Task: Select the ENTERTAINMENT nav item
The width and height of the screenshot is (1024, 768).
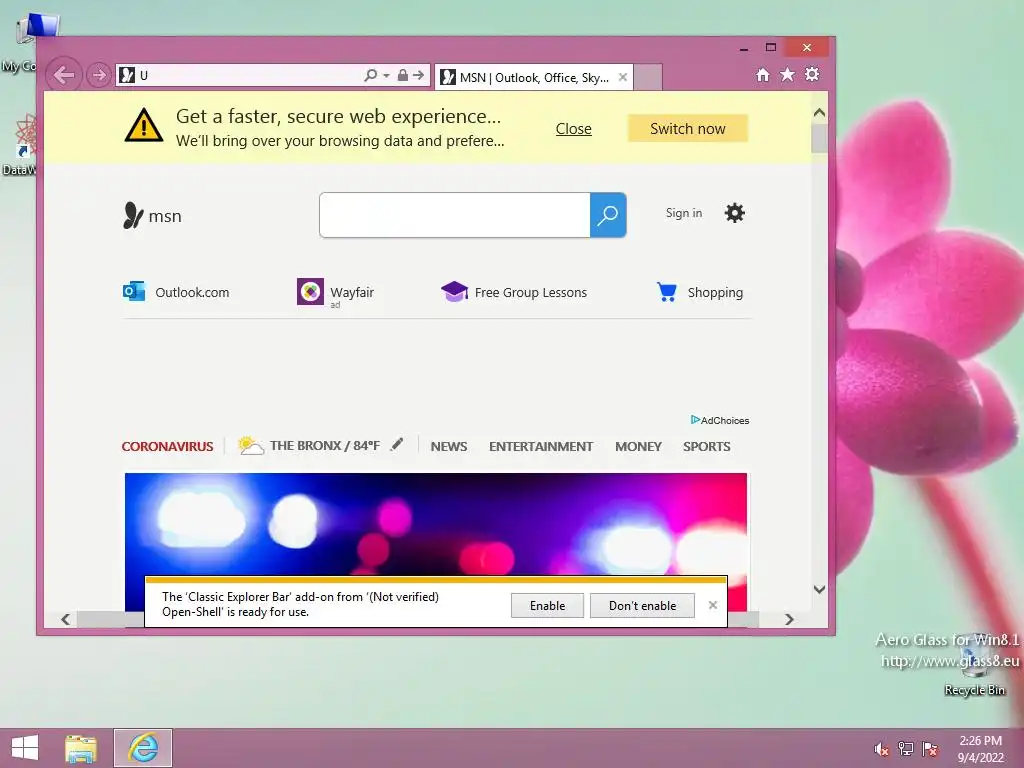Action: click(x=541, y=447)
